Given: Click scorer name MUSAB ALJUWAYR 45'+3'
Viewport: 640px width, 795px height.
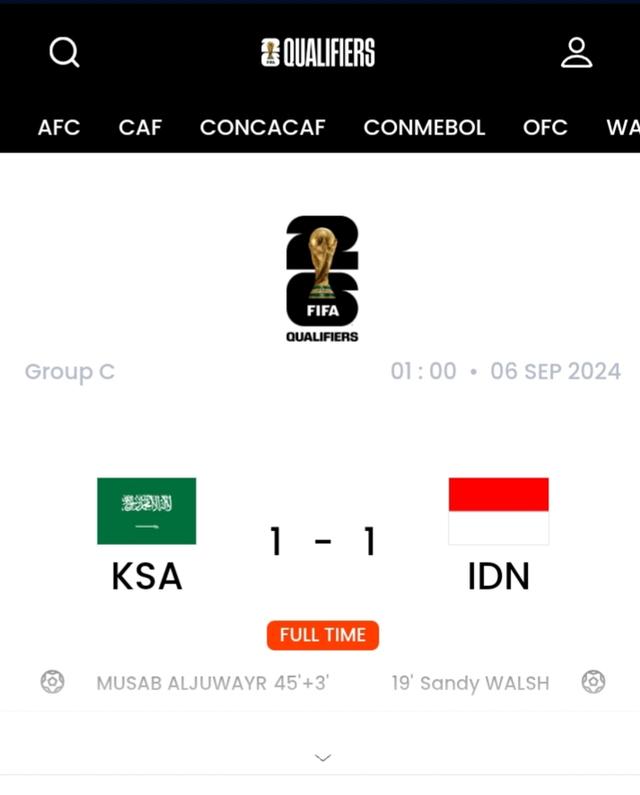Looking at the screenshot, I should pyautogui.click(x=213, y=683).
